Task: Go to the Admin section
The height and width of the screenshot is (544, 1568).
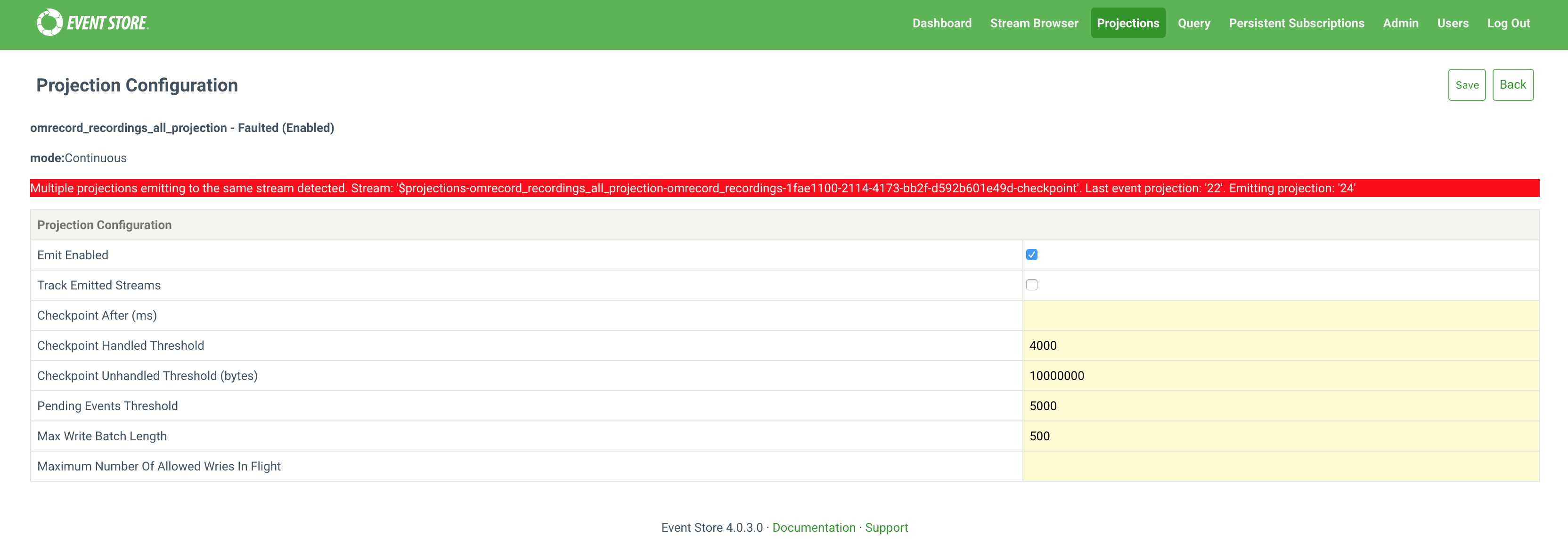Action: click(x=1400, y=23)
